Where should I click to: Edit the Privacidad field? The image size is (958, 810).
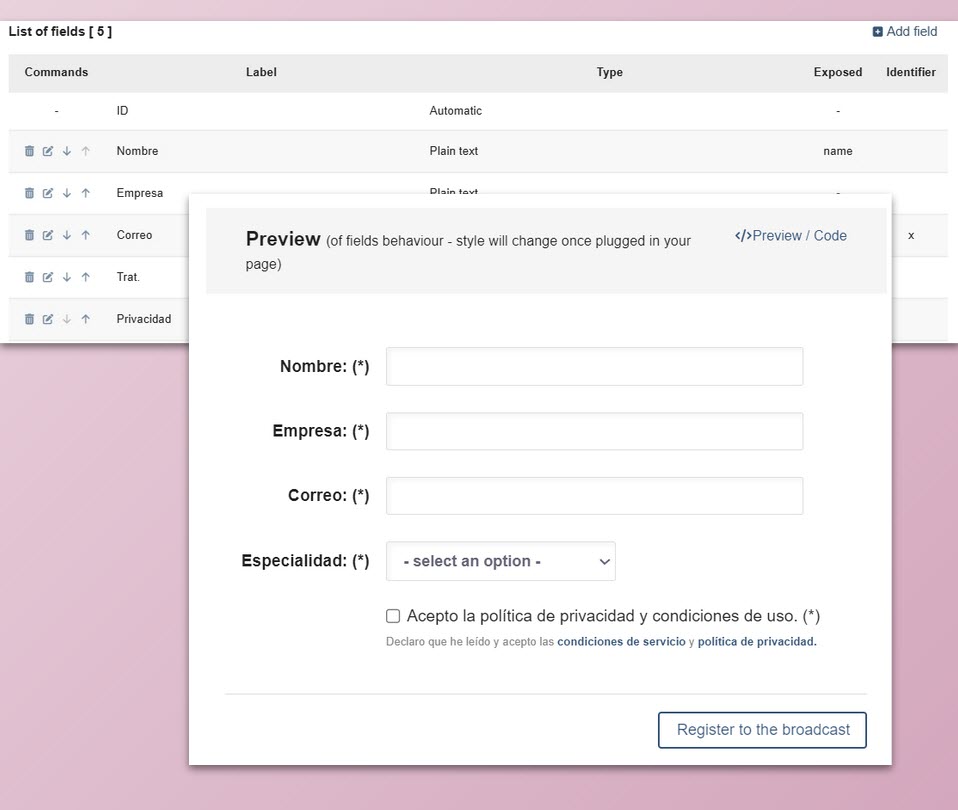pyautogui.click(x=48, y=319)
